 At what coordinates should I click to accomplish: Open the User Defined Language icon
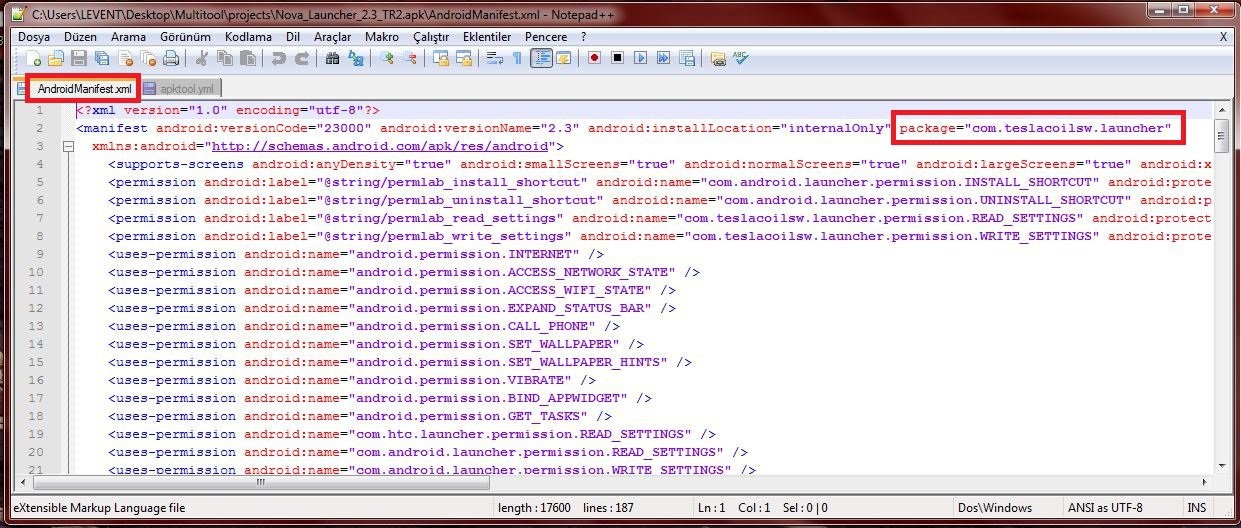coord(564,59)
